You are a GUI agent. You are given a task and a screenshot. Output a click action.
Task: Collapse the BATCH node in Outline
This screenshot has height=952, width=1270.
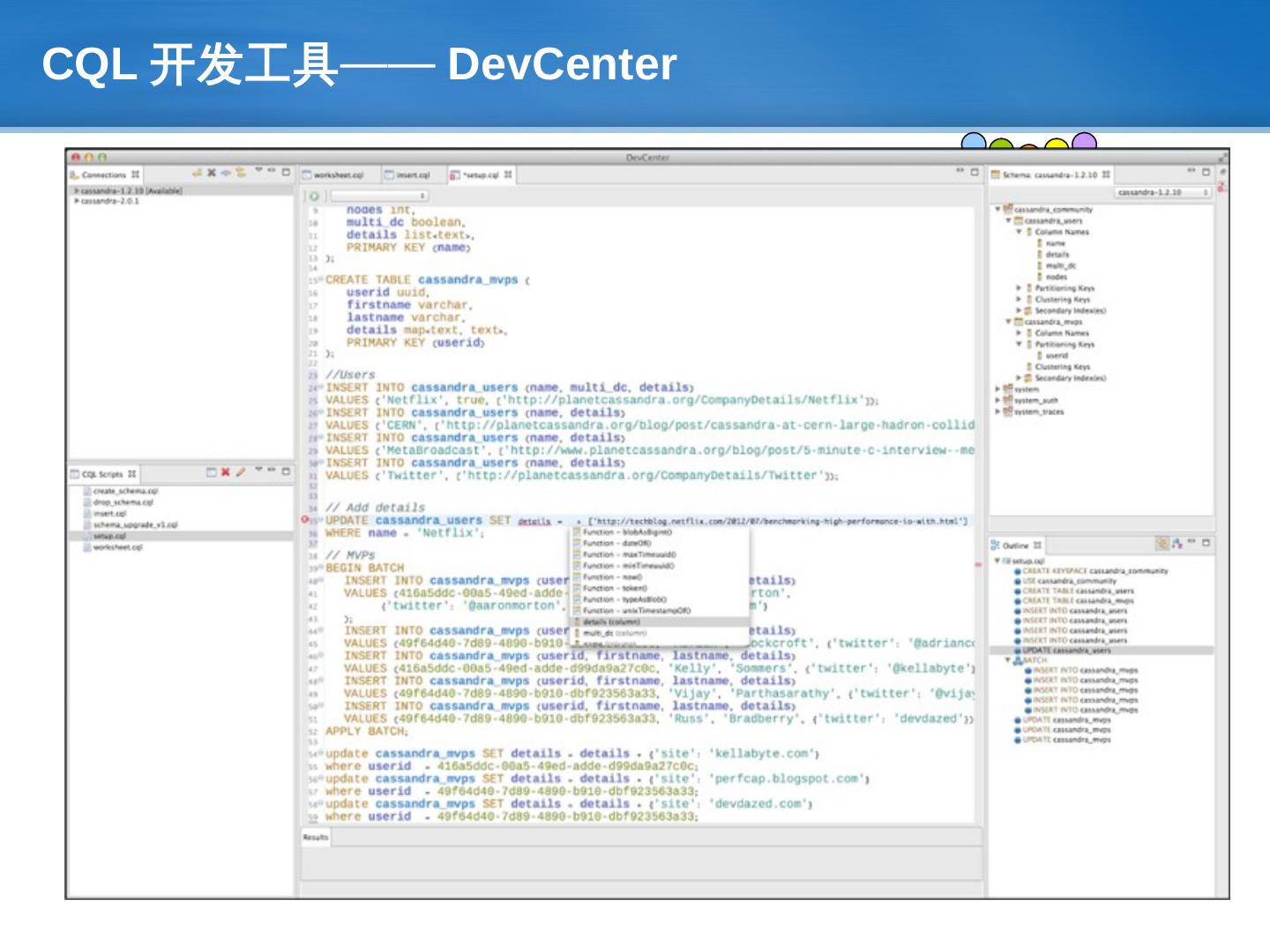[x=1008, y=660]
